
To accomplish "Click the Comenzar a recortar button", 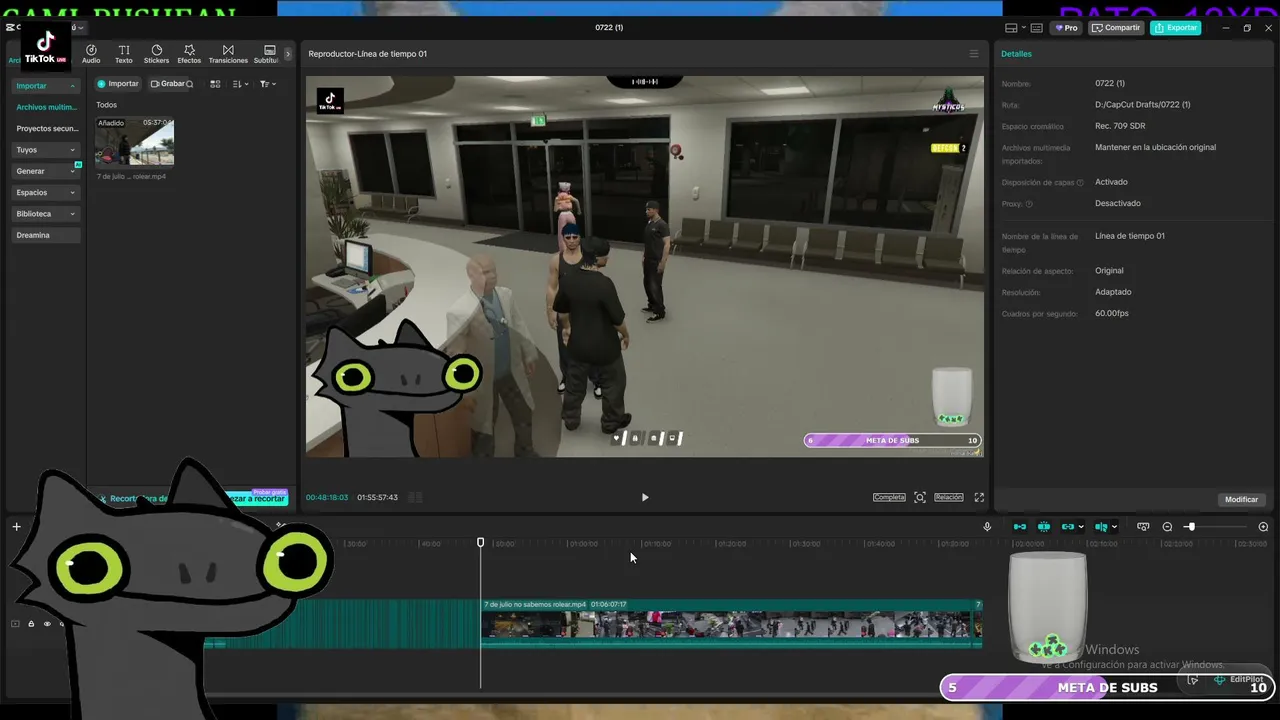I will click(255, 499).
